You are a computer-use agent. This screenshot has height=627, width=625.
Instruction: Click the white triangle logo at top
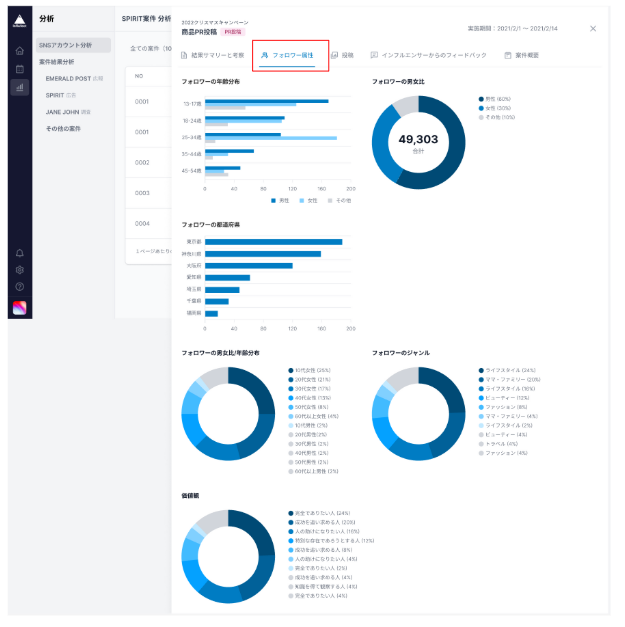pyautogui.click(x=20, y=20)
